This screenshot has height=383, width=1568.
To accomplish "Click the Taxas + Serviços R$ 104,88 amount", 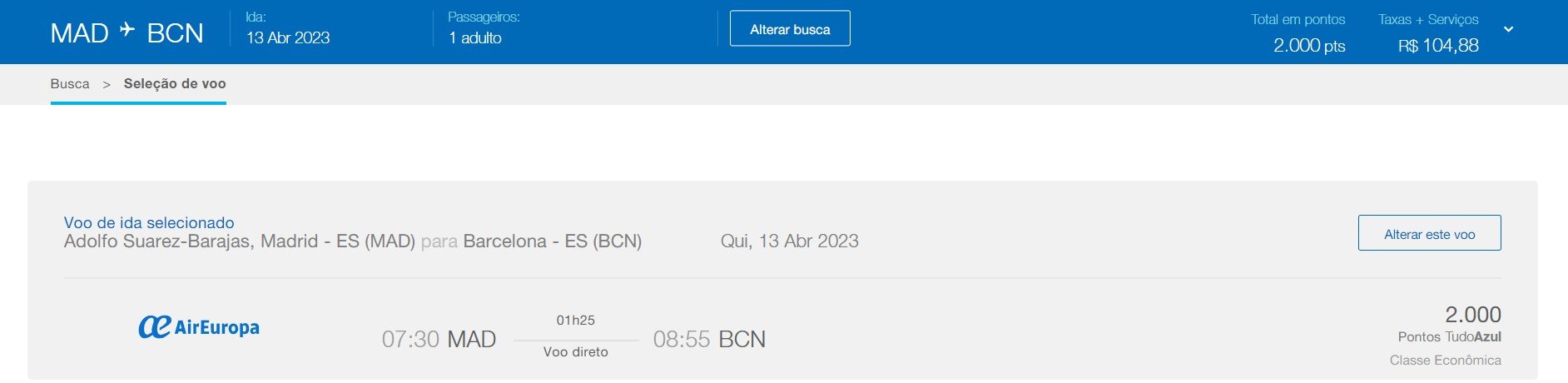I will click(x=1438, y=46).
